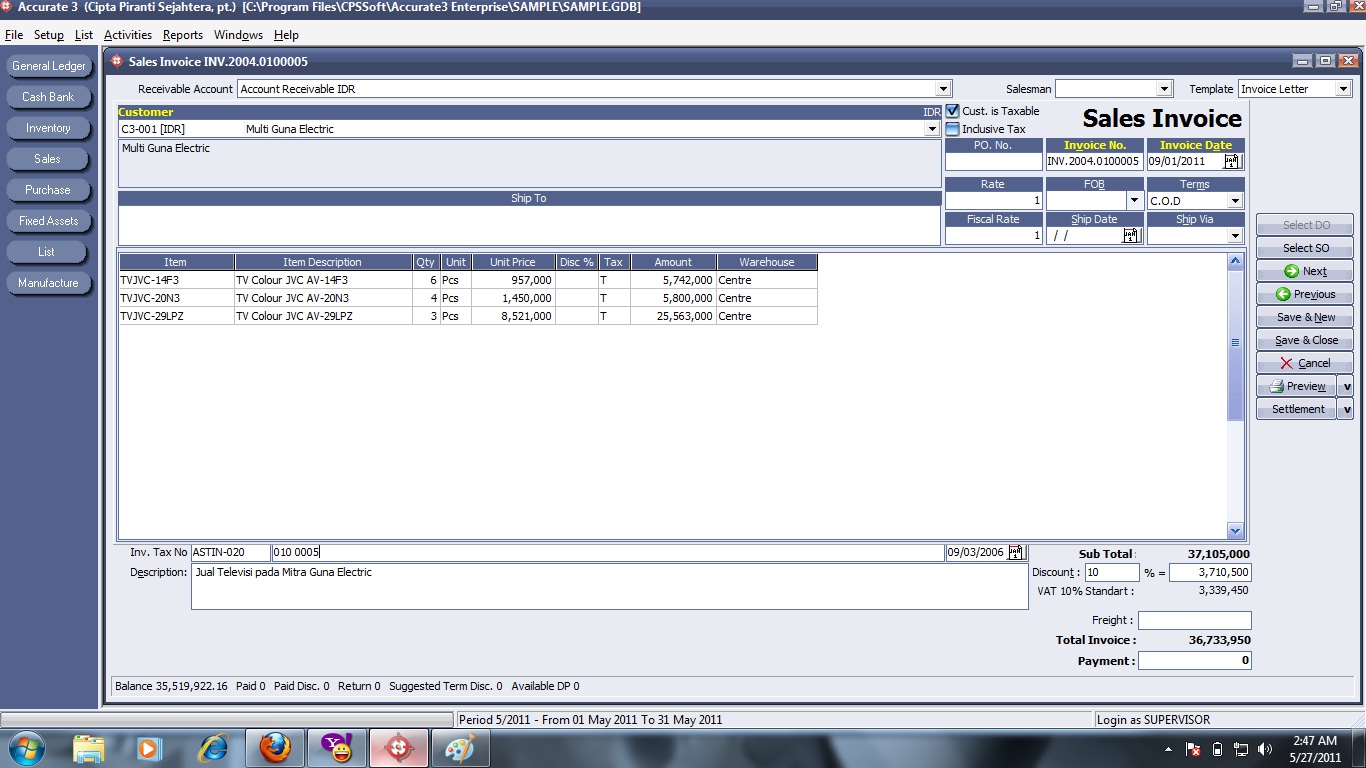The height and width of the screenshot is (768, 1366).
Task: Click the Save & New button
Action: 1305,317
